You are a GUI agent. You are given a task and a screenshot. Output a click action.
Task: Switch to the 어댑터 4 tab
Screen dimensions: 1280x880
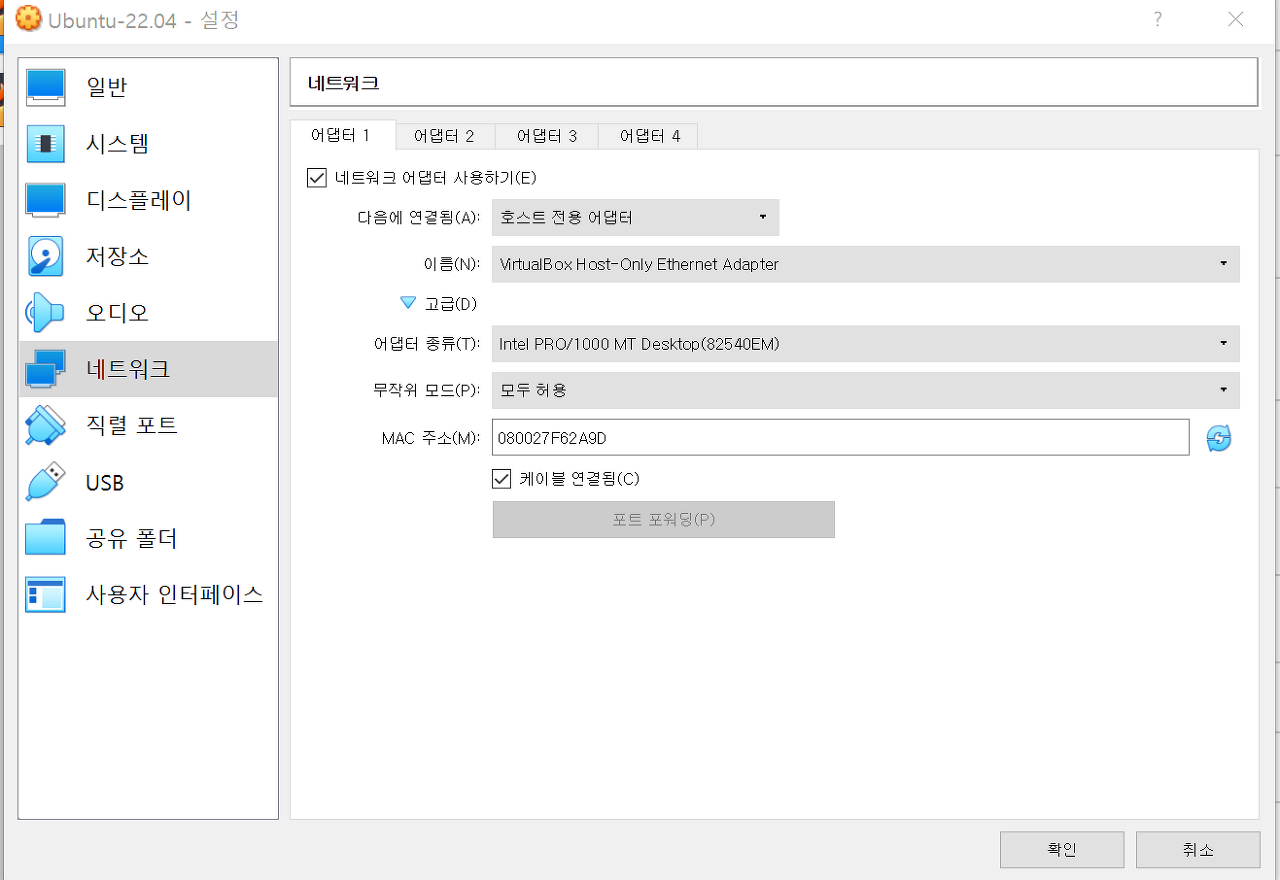click(x=650, y=136)
